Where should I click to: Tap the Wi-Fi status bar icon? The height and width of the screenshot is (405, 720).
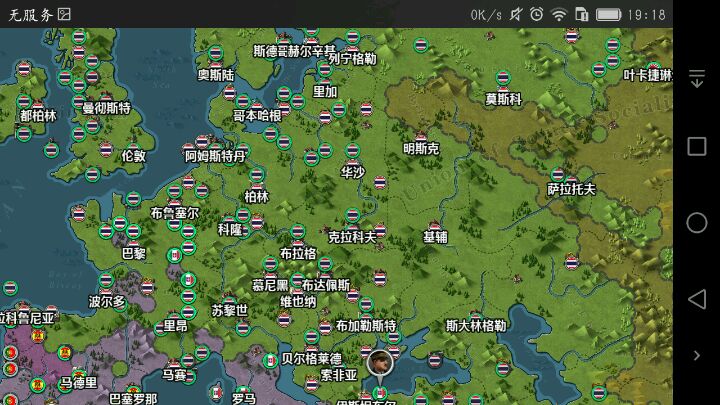coord(558,14)
